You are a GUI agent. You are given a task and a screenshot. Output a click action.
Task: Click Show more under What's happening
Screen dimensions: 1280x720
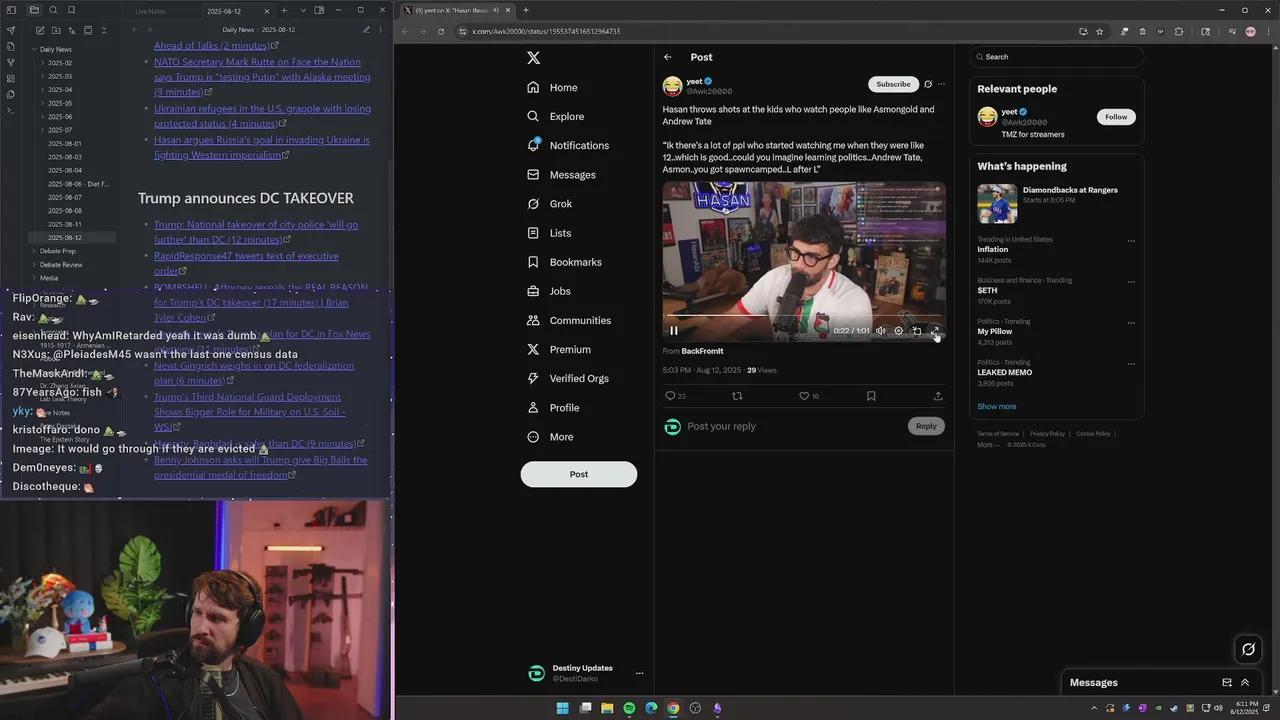pyautogui.click(x=996, y=407)
